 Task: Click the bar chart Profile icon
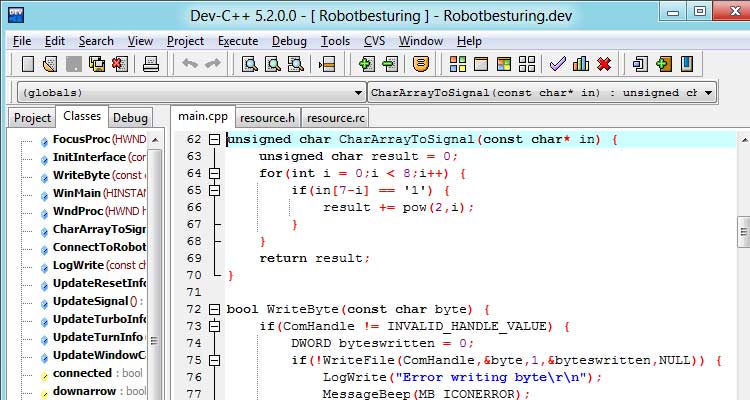[x=581, y=64]
